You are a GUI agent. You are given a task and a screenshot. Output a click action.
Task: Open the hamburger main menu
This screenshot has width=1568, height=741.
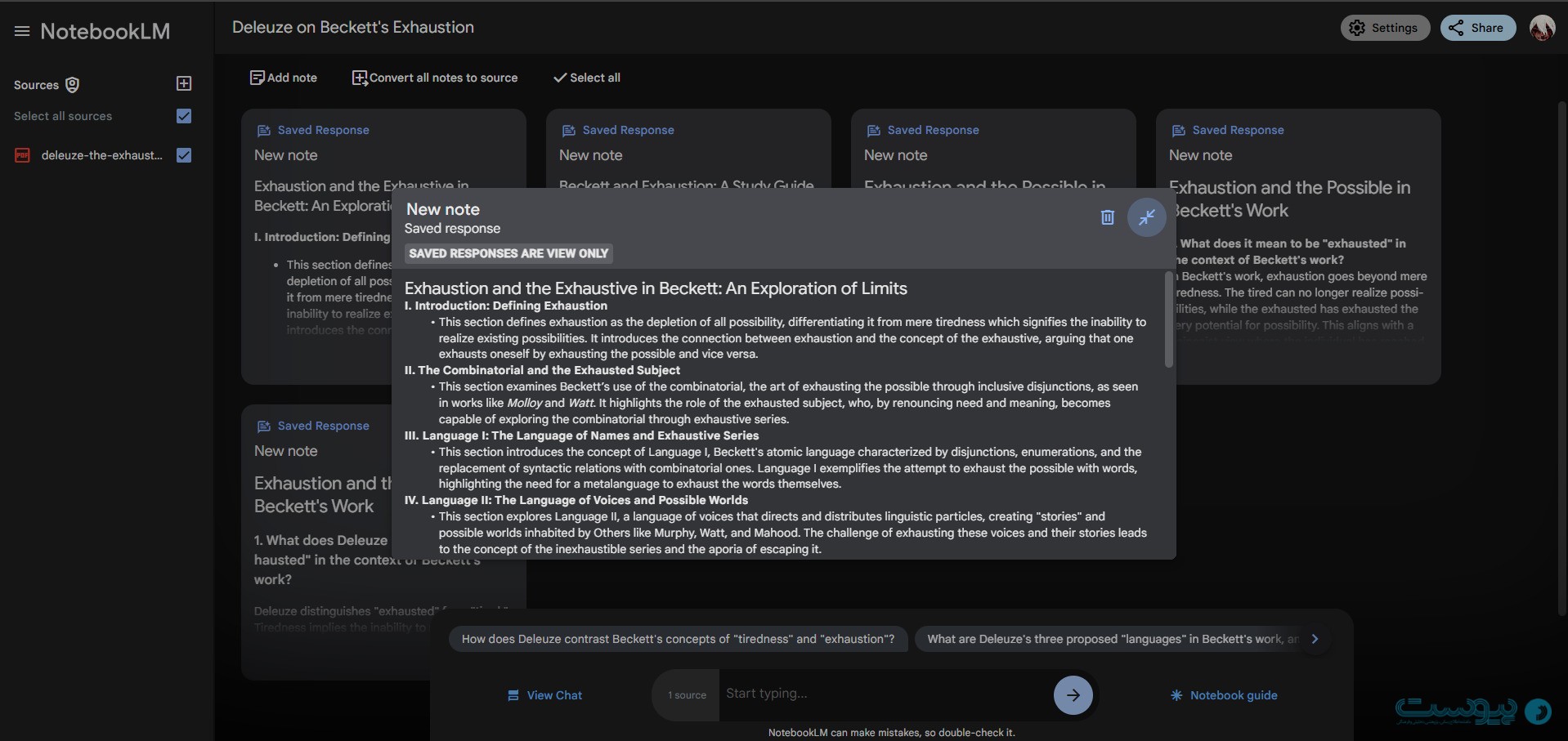(x=22, y=31)
